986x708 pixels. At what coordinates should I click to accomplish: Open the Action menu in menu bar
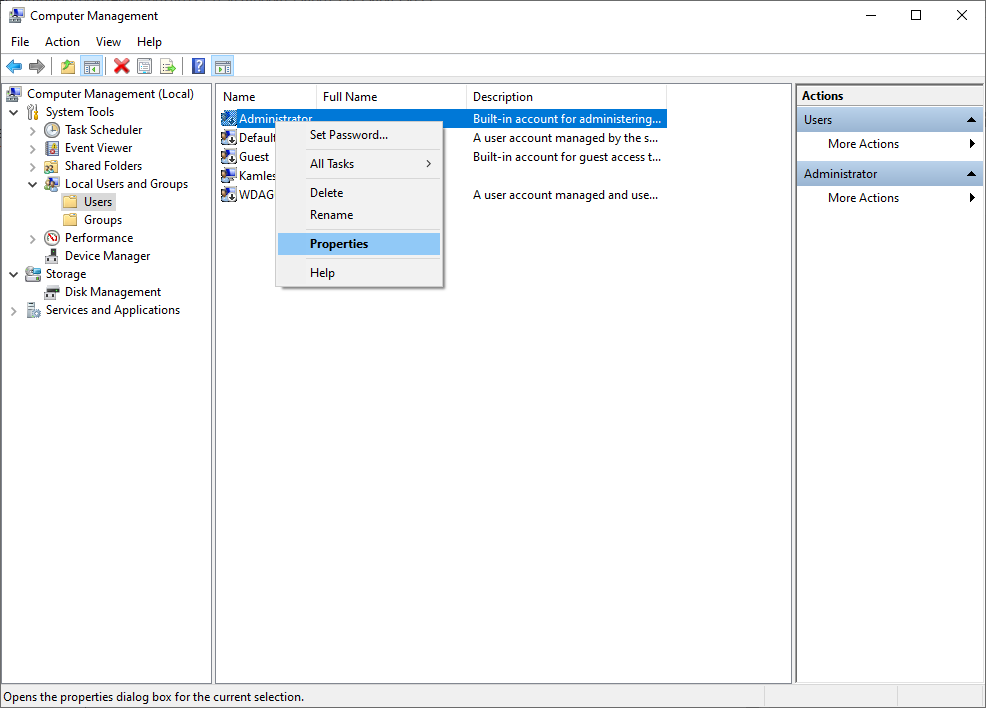tap(62, 41)
